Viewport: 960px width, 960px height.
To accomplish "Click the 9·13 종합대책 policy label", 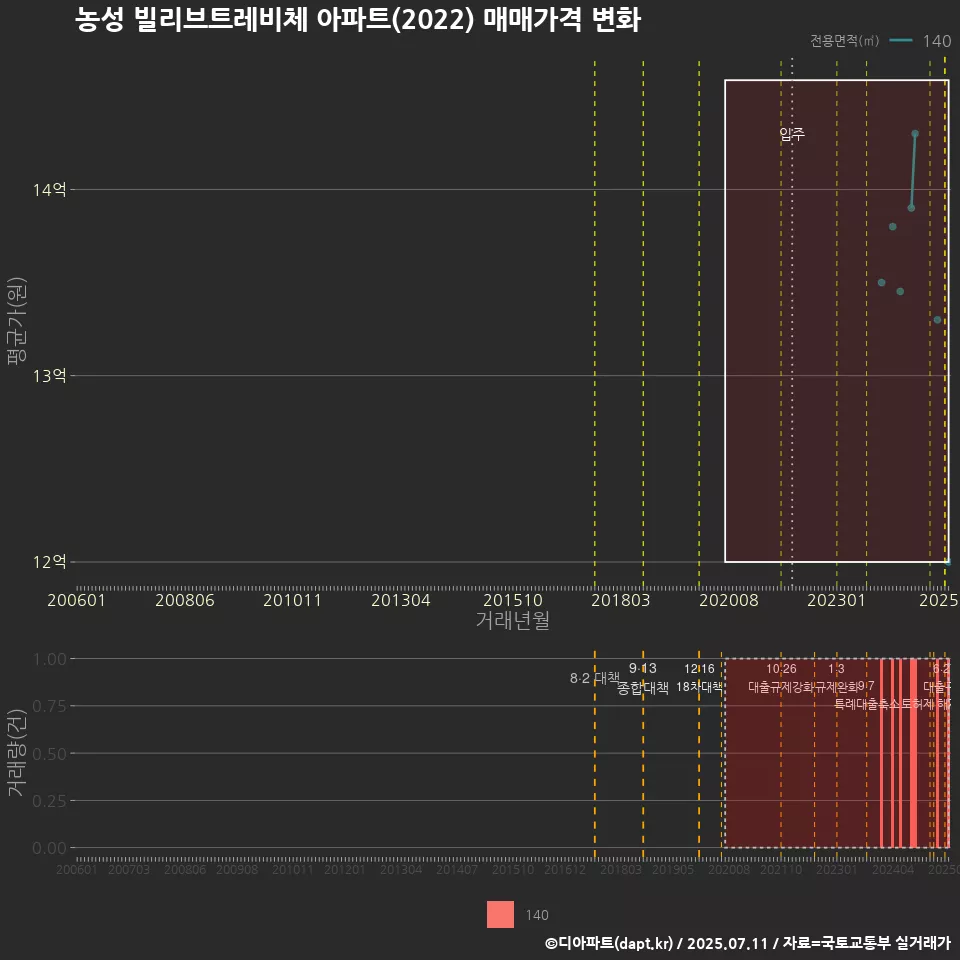I will (x=643, y=678).
